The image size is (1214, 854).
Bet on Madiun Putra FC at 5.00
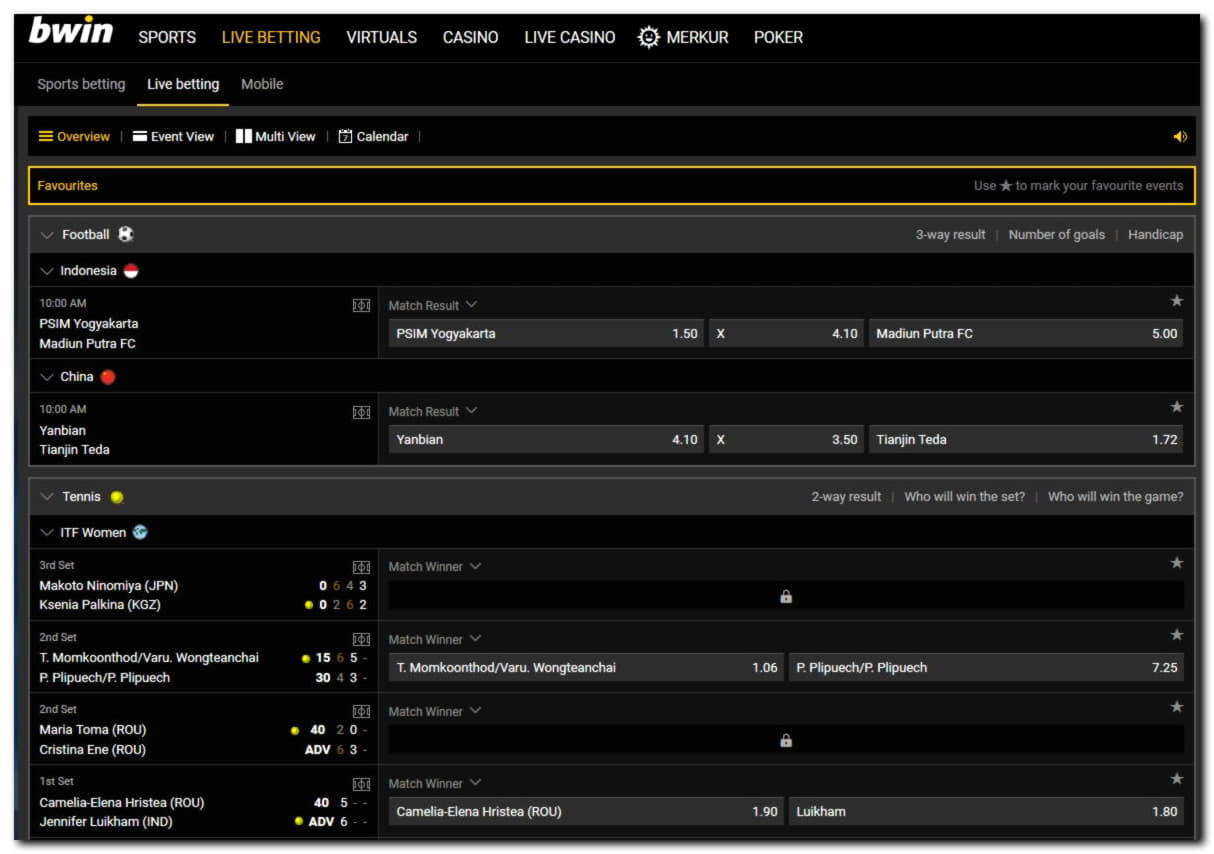[1026, 333]
